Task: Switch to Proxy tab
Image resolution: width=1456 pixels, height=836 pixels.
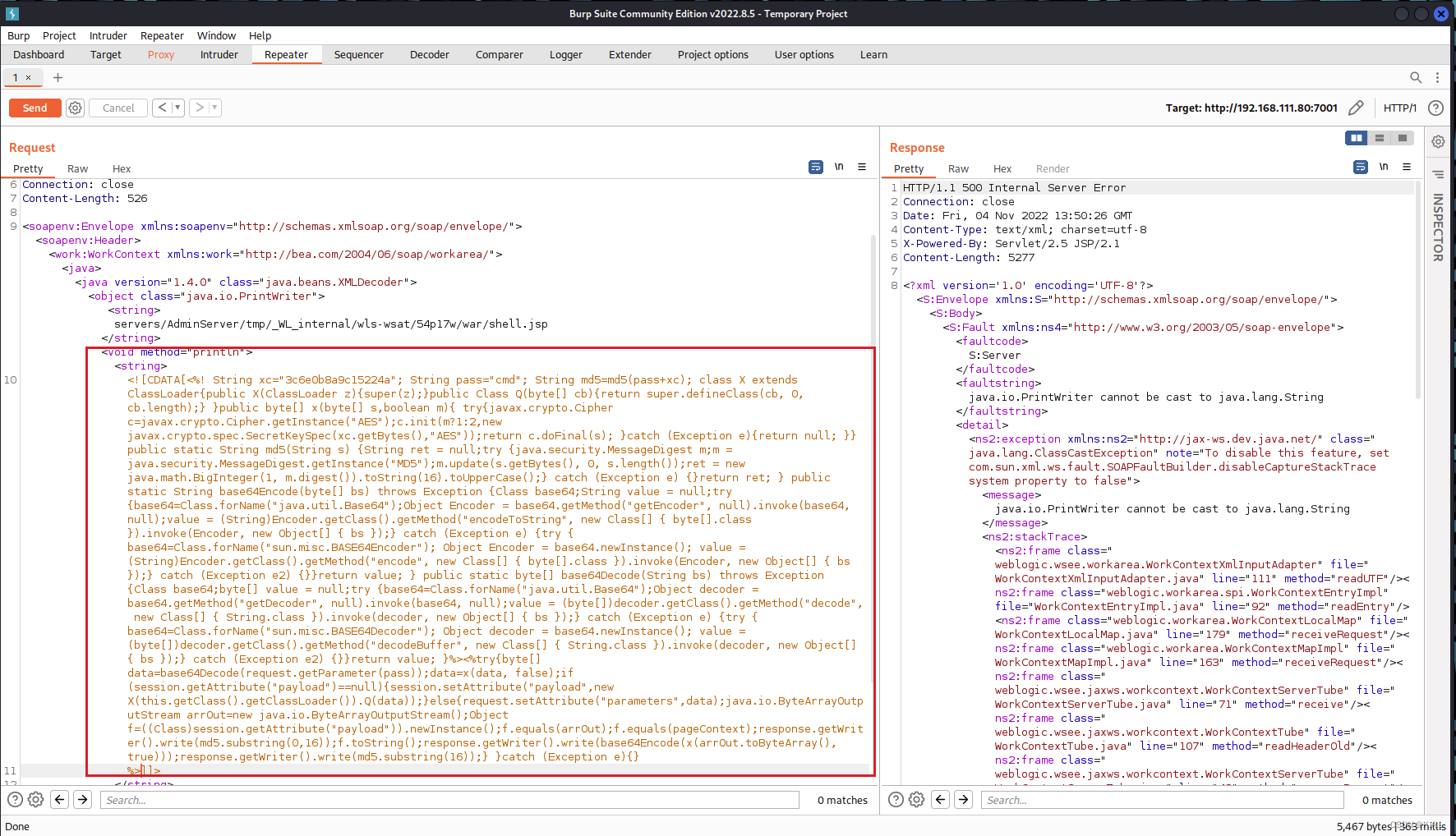Action: click(x=161, y=54)
